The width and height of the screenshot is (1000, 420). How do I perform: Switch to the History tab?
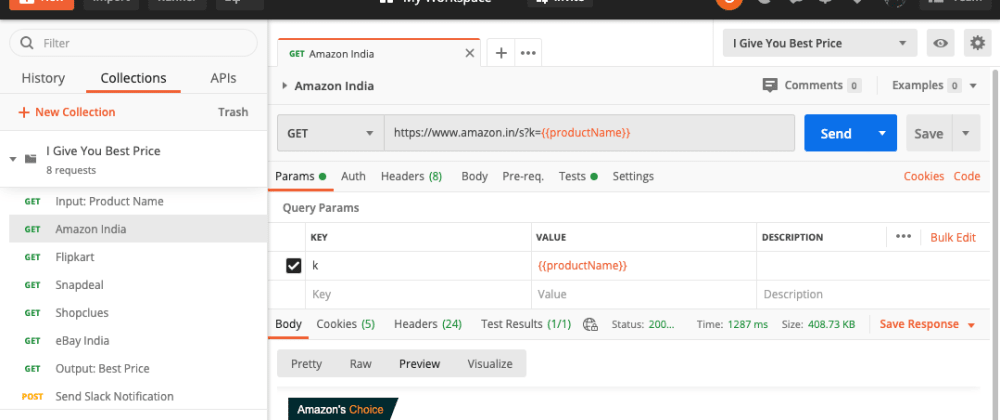coord(43,78)
